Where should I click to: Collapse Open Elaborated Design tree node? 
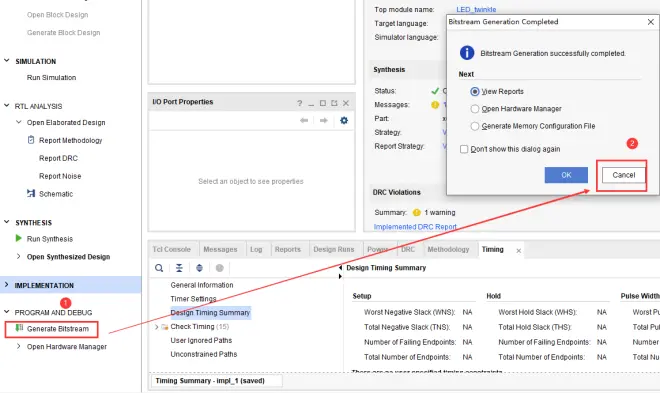(19, 122)
